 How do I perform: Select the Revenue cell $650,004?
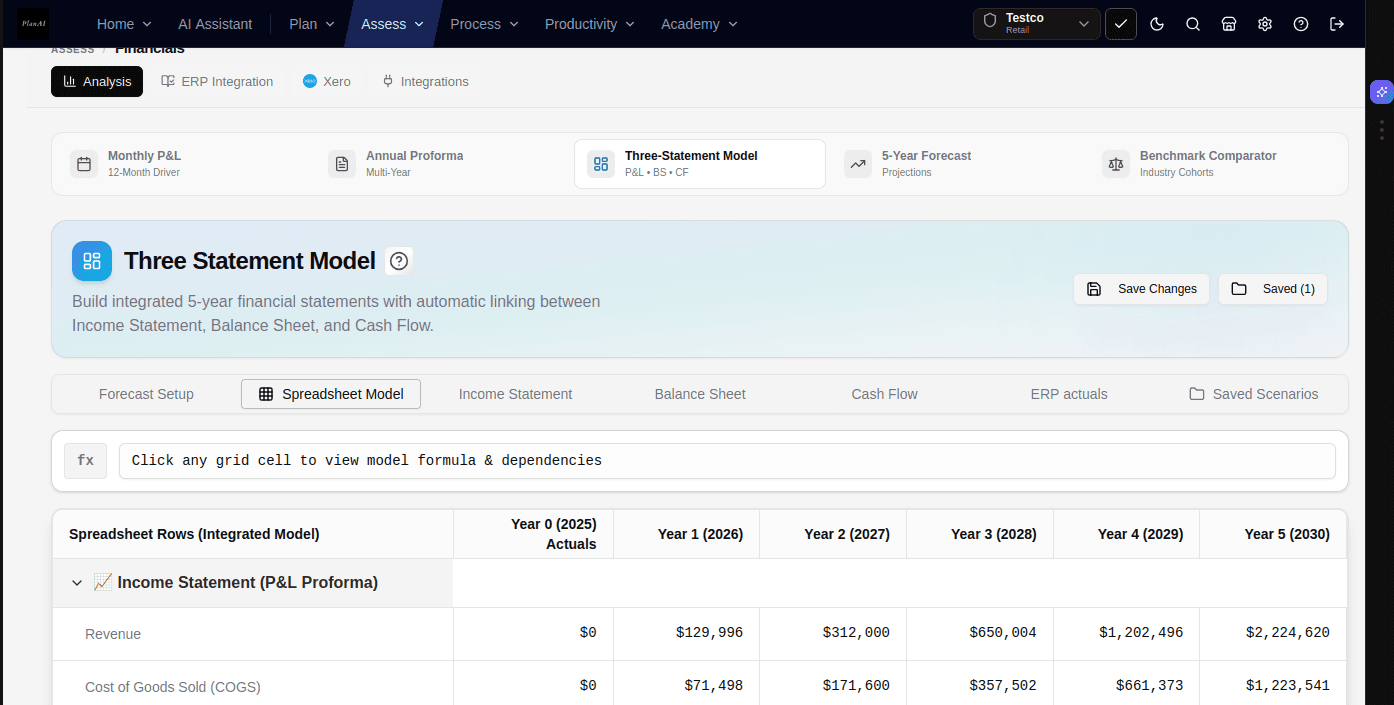click(x=980, y=634)
